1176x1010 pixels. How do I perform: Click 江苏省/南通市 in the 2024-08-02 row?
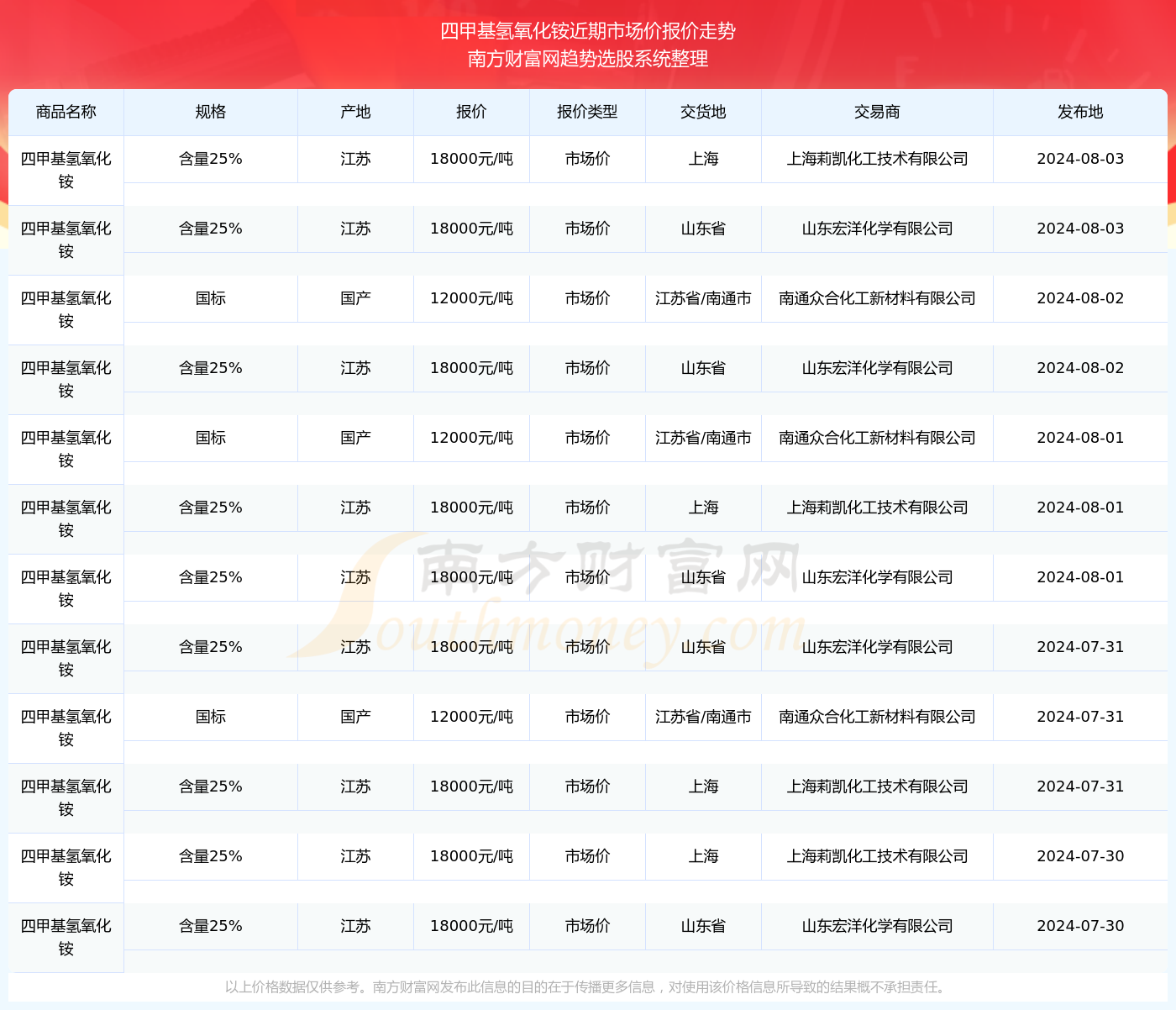pos(703,298)
